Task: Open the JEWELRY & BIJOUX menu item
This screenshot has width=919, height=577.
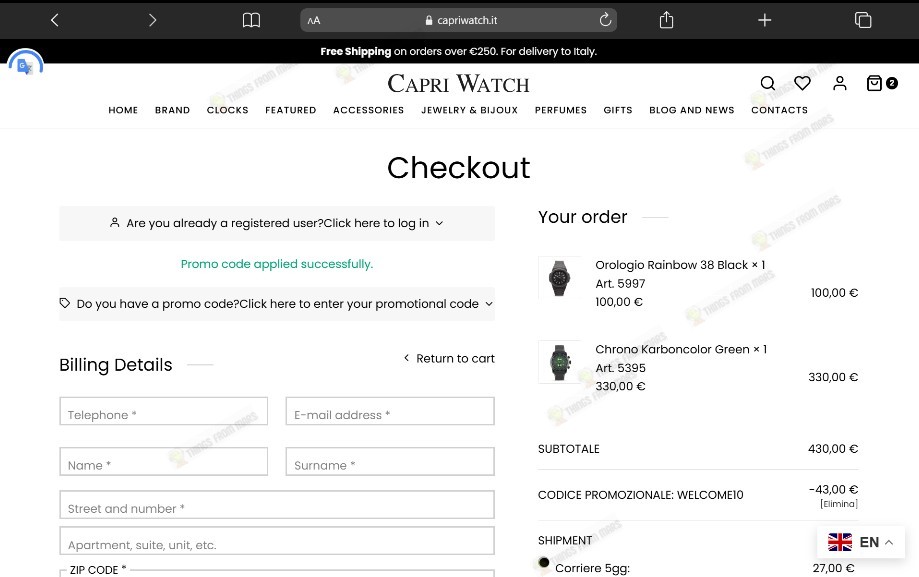Action: (x=469, y=110)
